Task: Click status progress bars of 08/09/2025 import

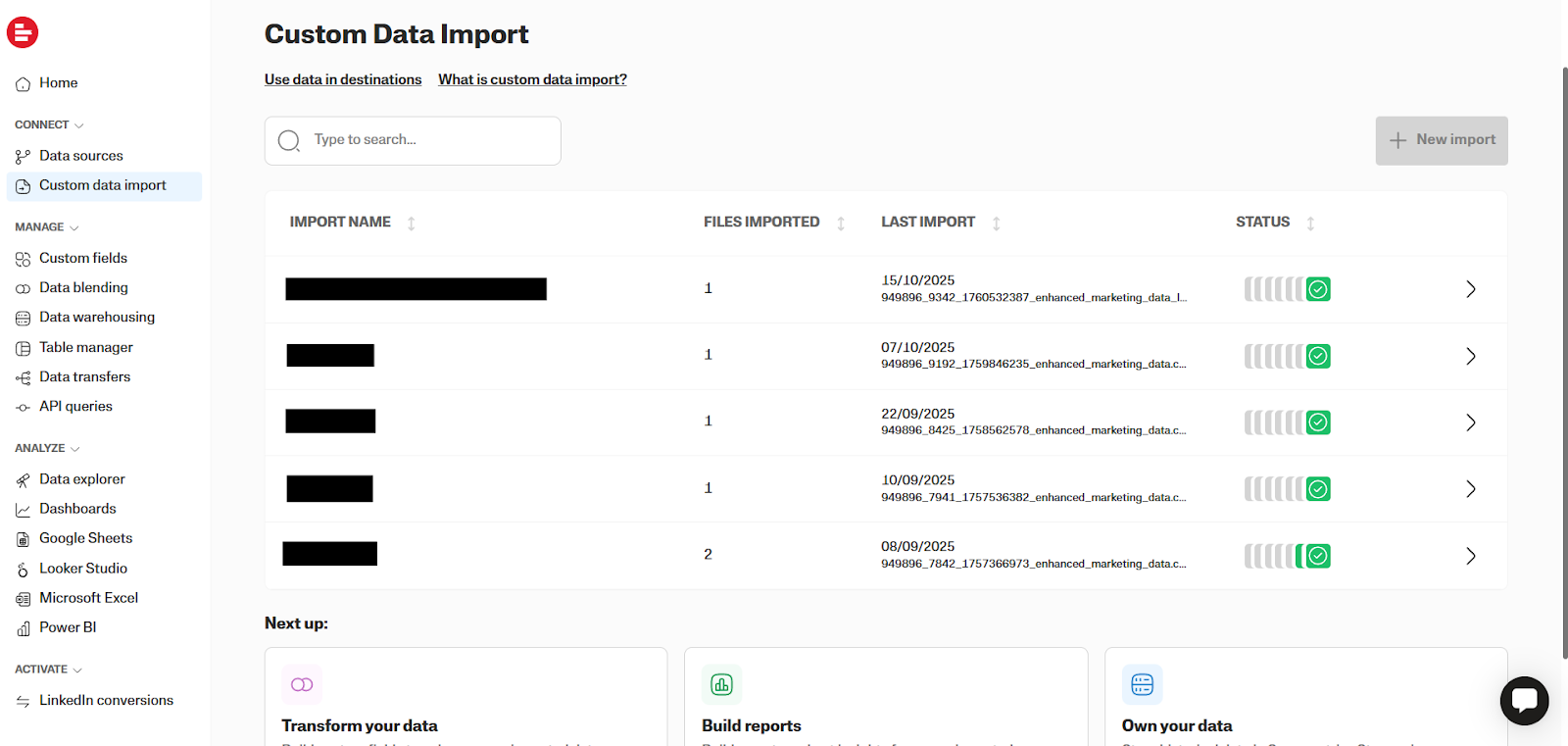Action: click(x=1274, y=556)
